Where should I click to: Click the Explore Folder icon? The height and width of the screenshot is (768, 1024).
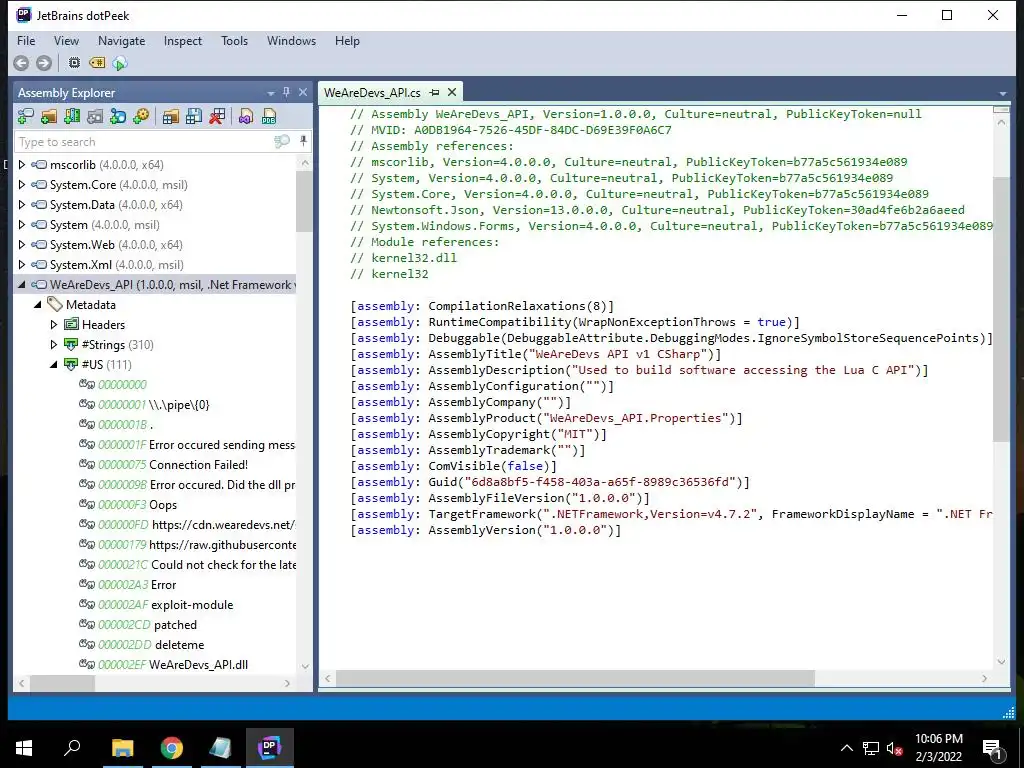[48, 117]
